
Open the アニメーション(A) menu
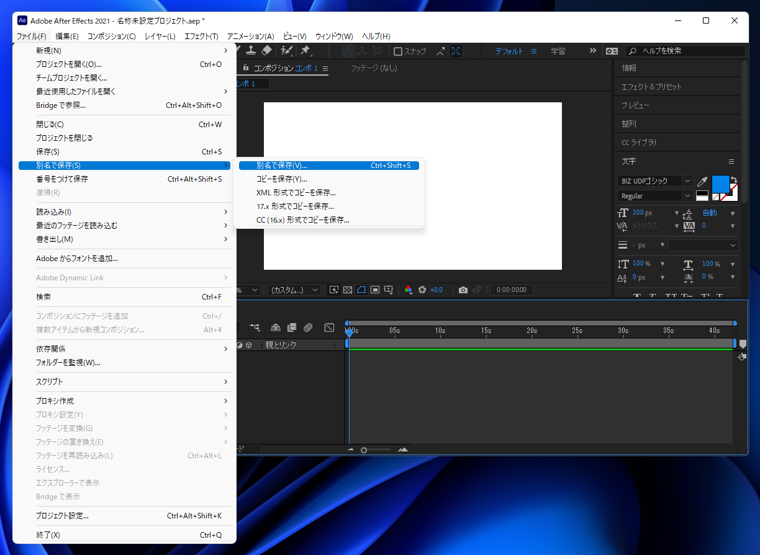coord(251,36)
